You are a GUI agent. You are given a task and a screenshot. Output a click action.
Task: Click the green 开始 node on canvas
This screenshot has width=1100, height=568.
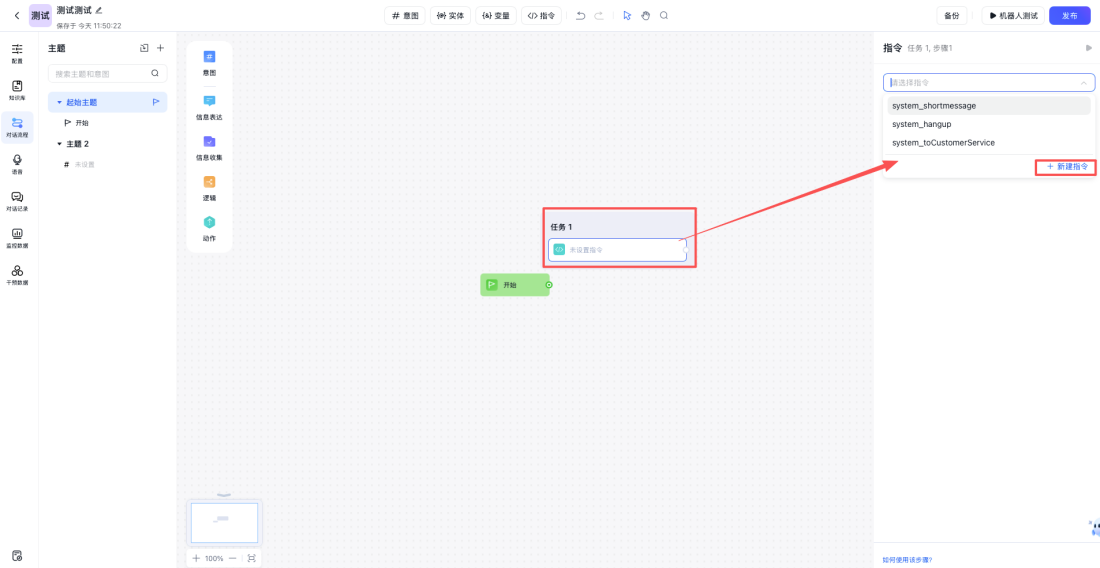[515, 285]
